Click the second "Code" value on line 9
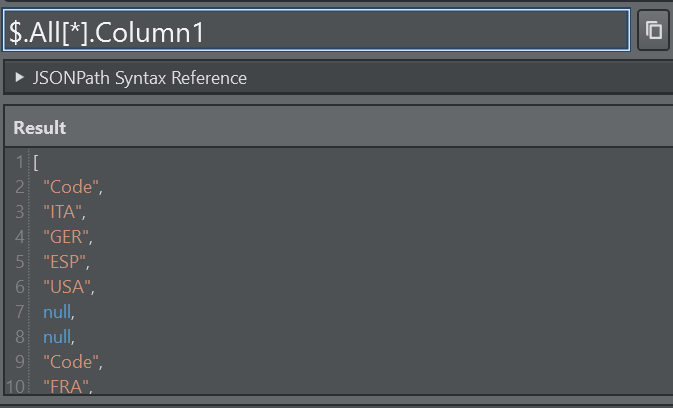Image resolution: width=673 pixels, height=408 pixels. click(x=72, y=362)
